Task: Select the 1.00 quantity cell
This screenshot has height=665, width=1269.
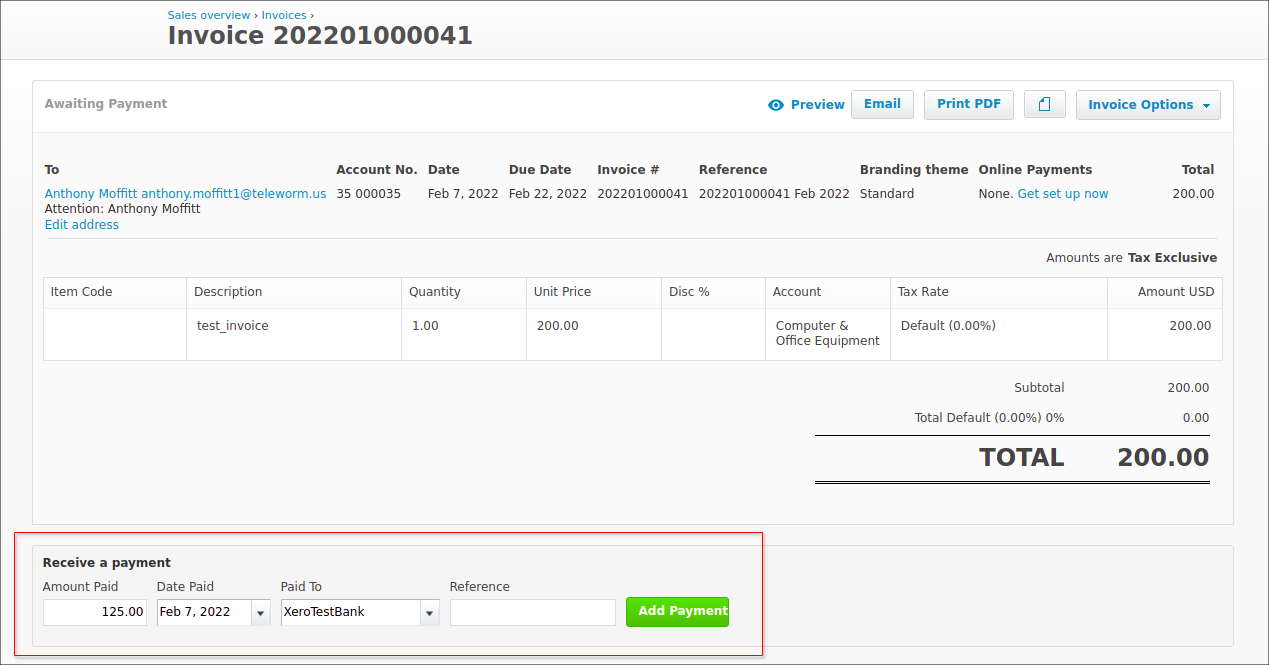Action: pos(425,326)
